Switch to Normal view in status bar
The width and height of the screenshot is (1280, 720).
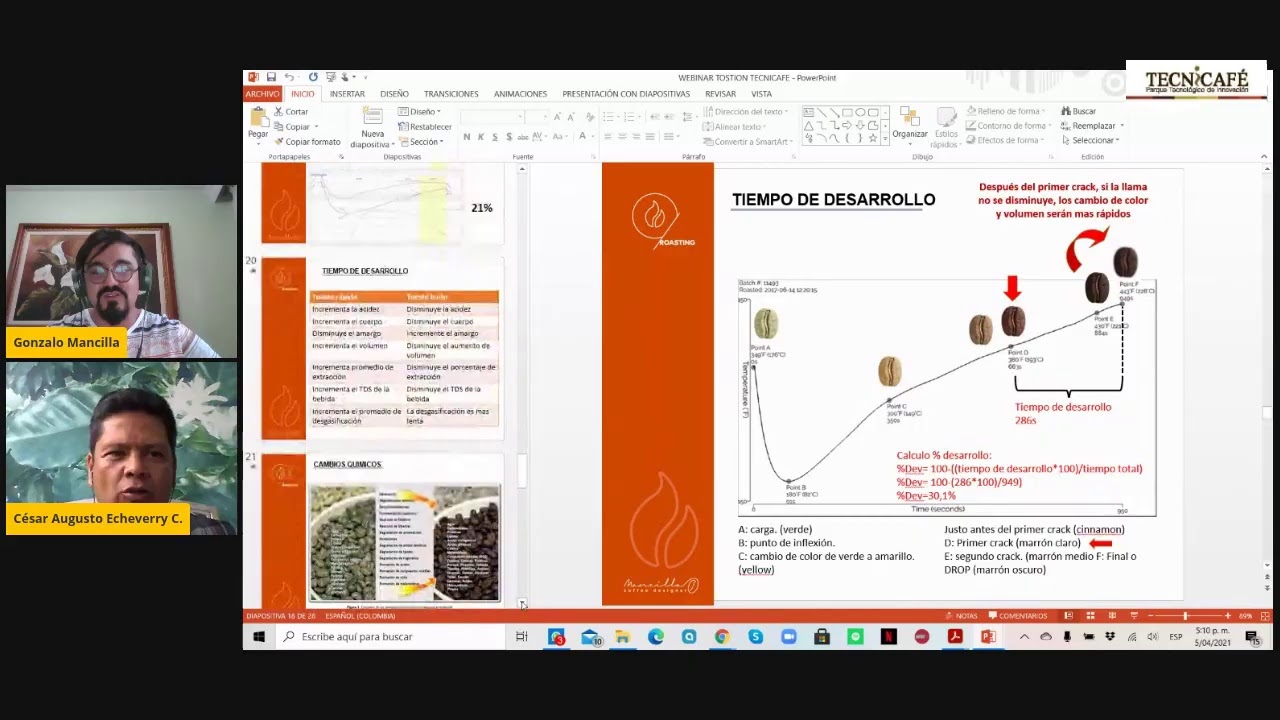(1068, 616)
